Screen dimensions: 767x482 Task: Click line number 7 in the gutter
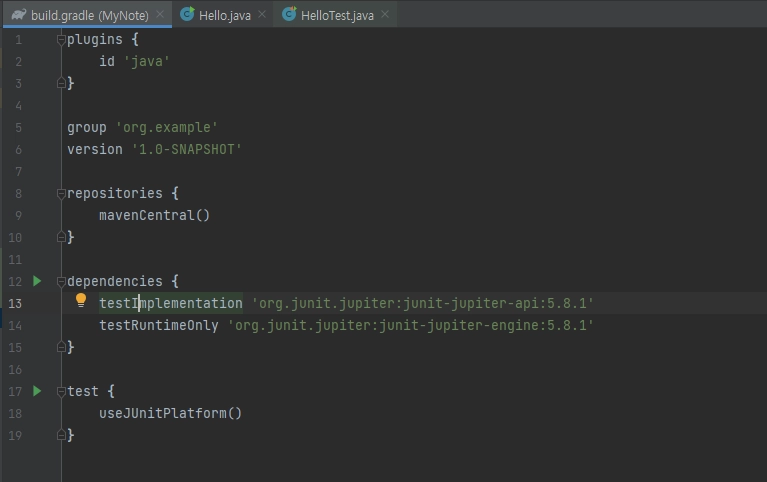[x=19, y=172]
